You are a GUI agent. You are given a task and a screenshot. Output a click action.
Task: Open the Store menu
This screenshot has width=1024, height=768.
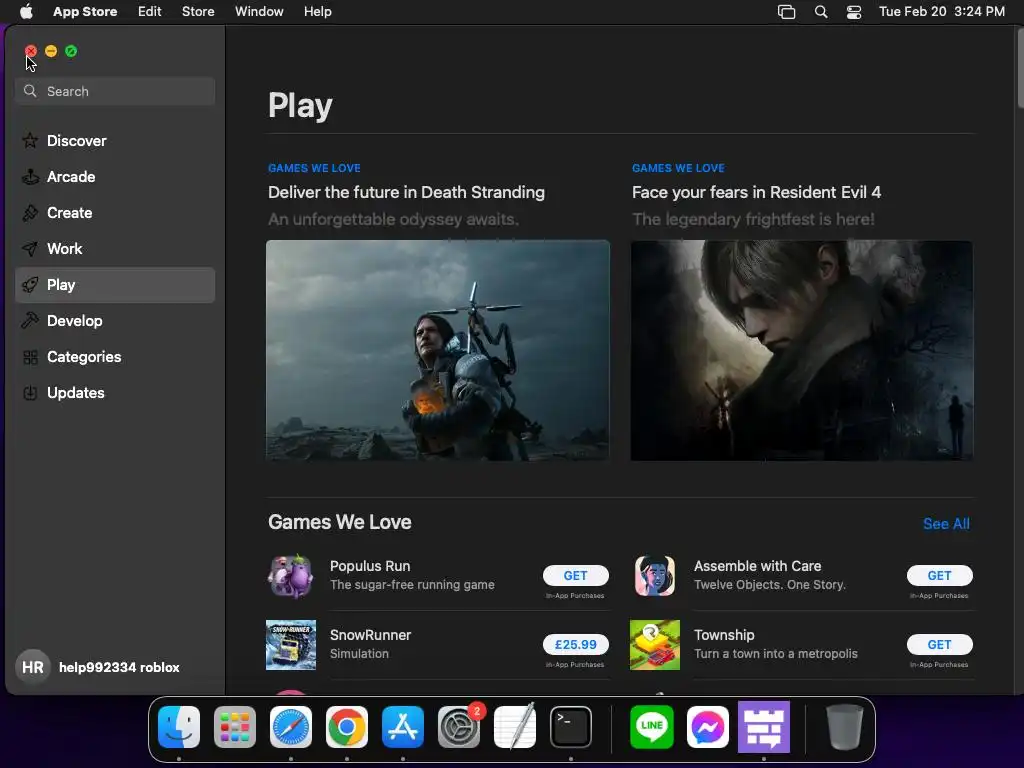point(198,12)
